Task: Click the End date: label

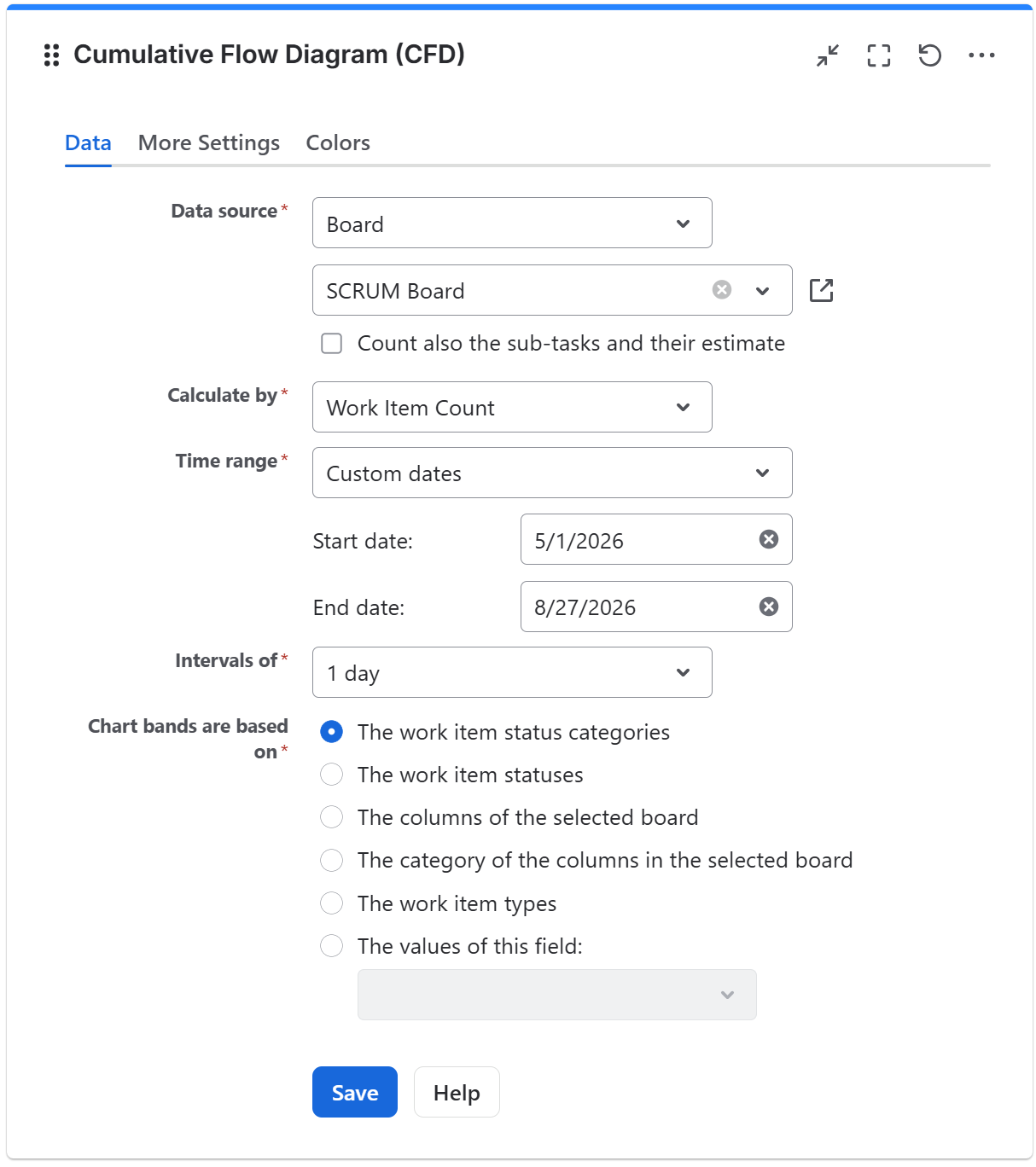Action: click(x=358, y=607)
